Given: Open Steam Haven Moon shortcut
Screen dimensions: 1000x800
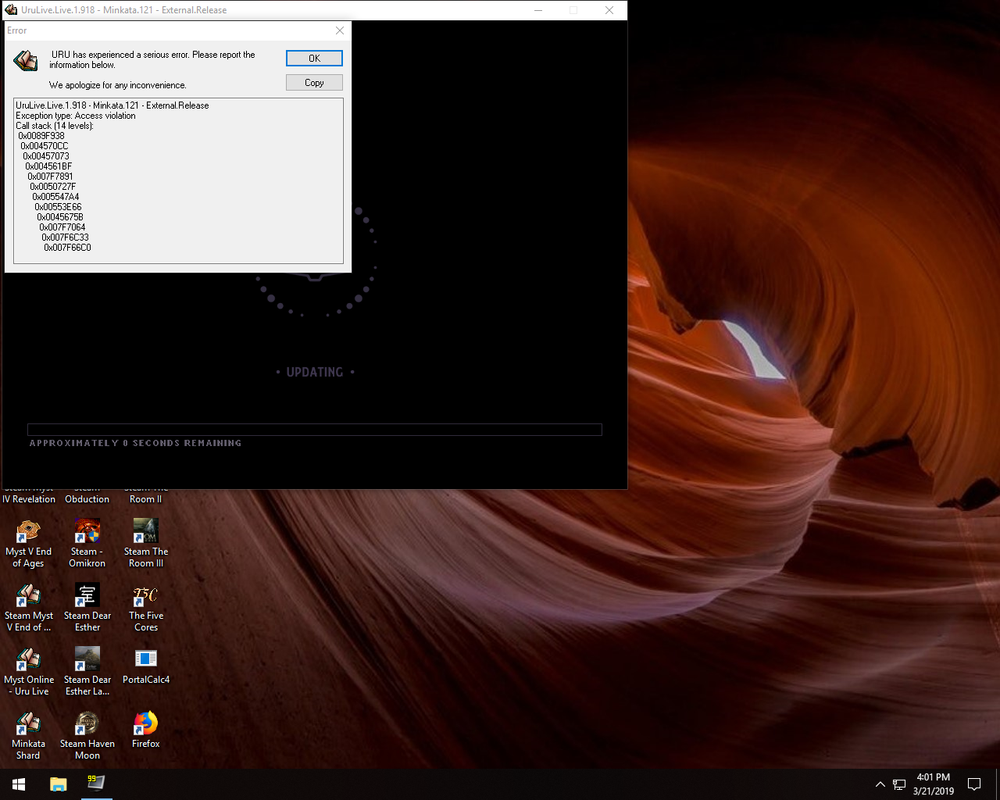Looking at the screenshot, I should (x=87, y=735).
